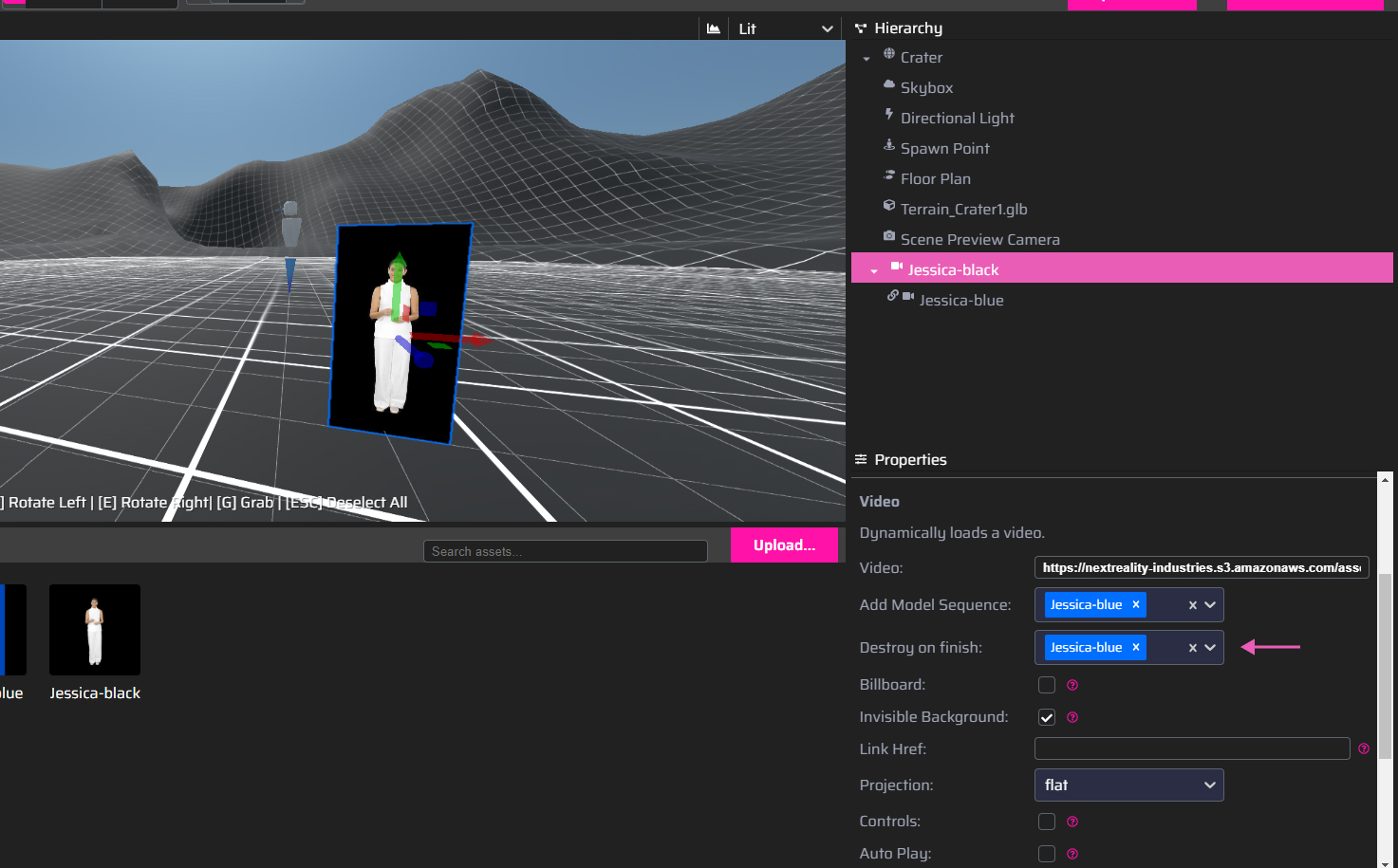Screen dimensions: 1398x868
Task: Click the help icon beside Link Href field
Action: point(1364,748)
